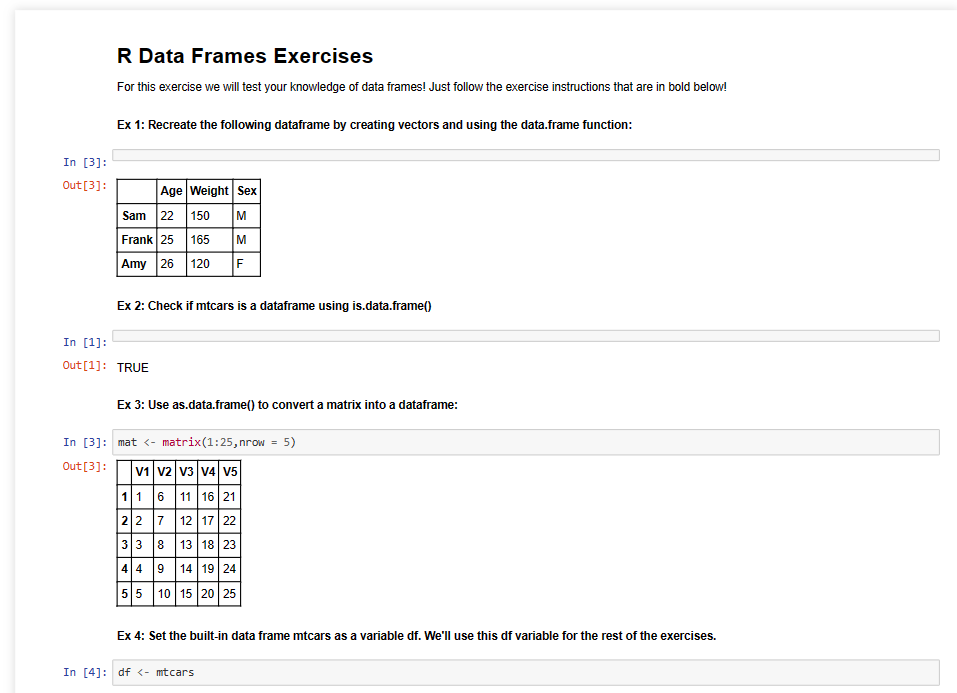
Task: Click the Out[3] label beside matrix table
Action: [x=84, y=466]
